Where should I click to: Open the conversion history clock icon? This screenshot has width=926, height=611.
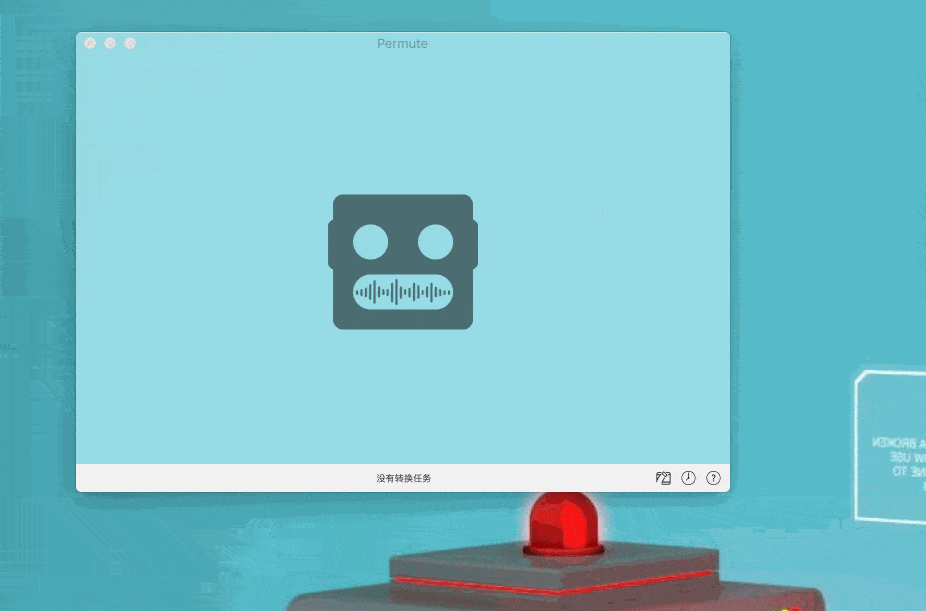688,478
